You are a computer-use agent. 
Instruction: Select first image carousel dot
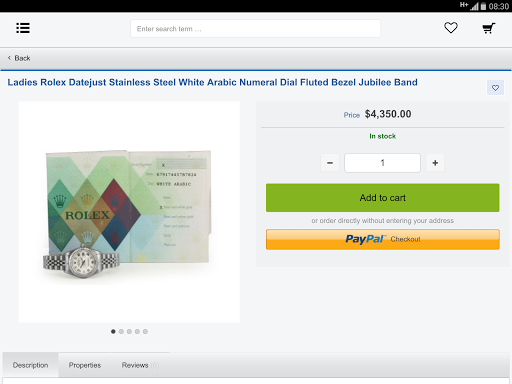(x=113, y=331)
